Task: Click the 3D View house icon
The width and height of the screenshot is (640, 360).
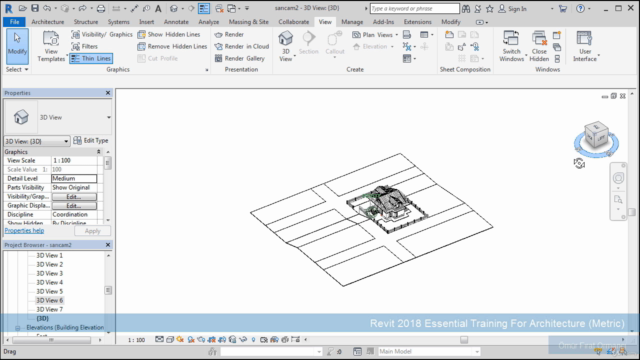Action: (x=286, y=39)
